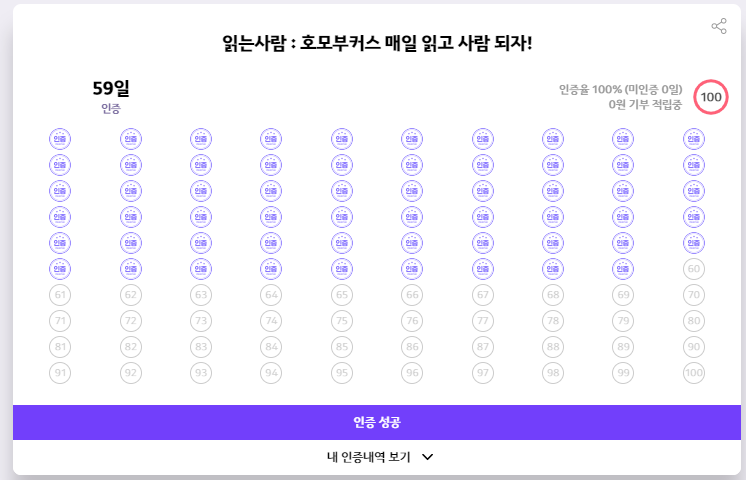Click the day 60 circle
Image resolution: width=746 pixels, height=480 pixels.
coord(694,269)
